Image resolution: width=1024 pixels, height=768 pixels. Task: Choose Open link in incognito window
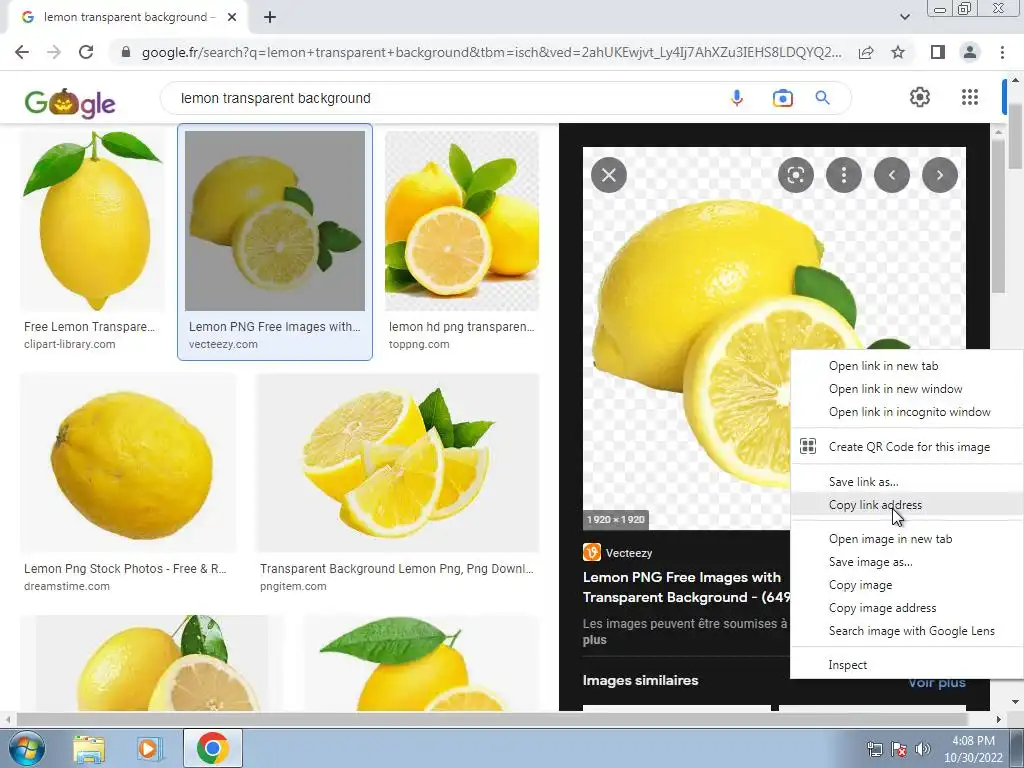coord(906,412)
